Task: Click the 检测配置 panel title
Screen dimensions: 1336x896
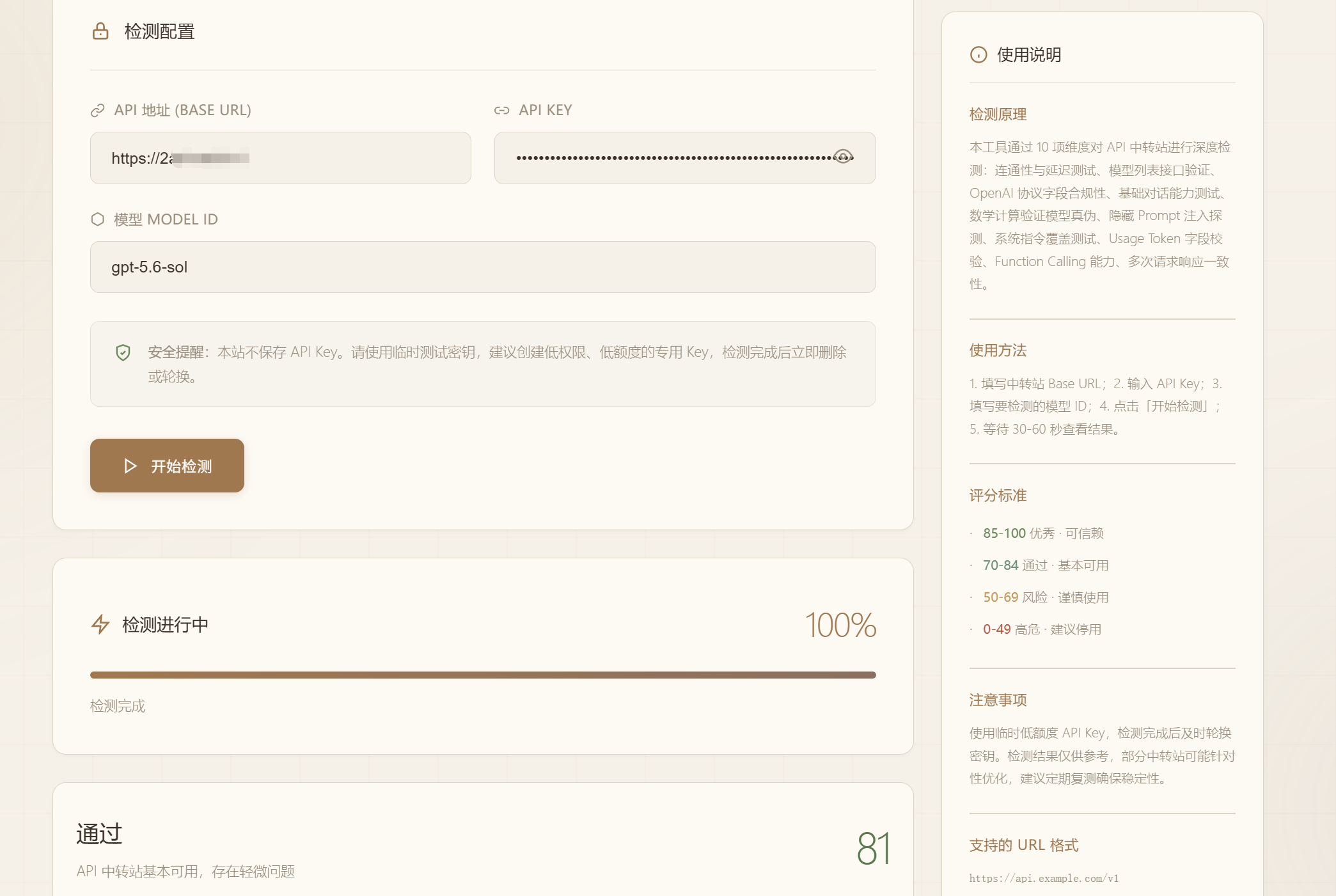Action: [159, 31]
